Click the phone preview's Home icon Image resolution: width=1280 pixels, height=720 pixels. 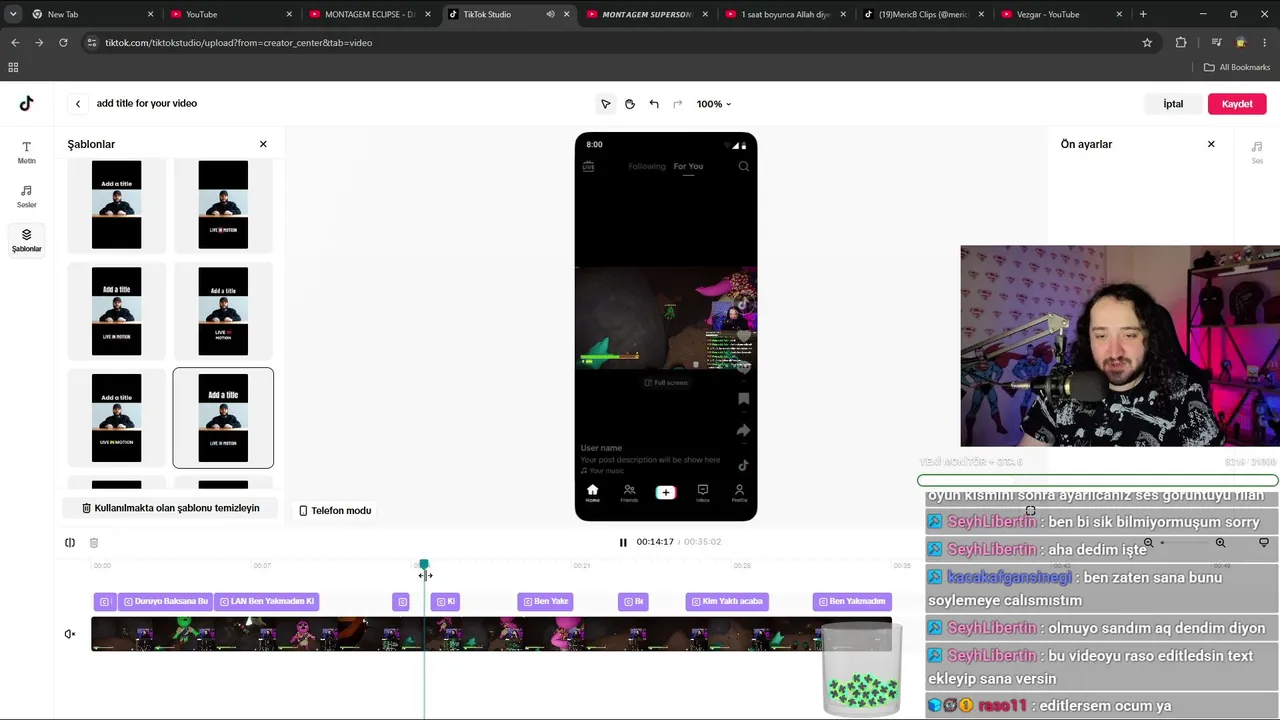pyautogui.click(x=592, y=492)
